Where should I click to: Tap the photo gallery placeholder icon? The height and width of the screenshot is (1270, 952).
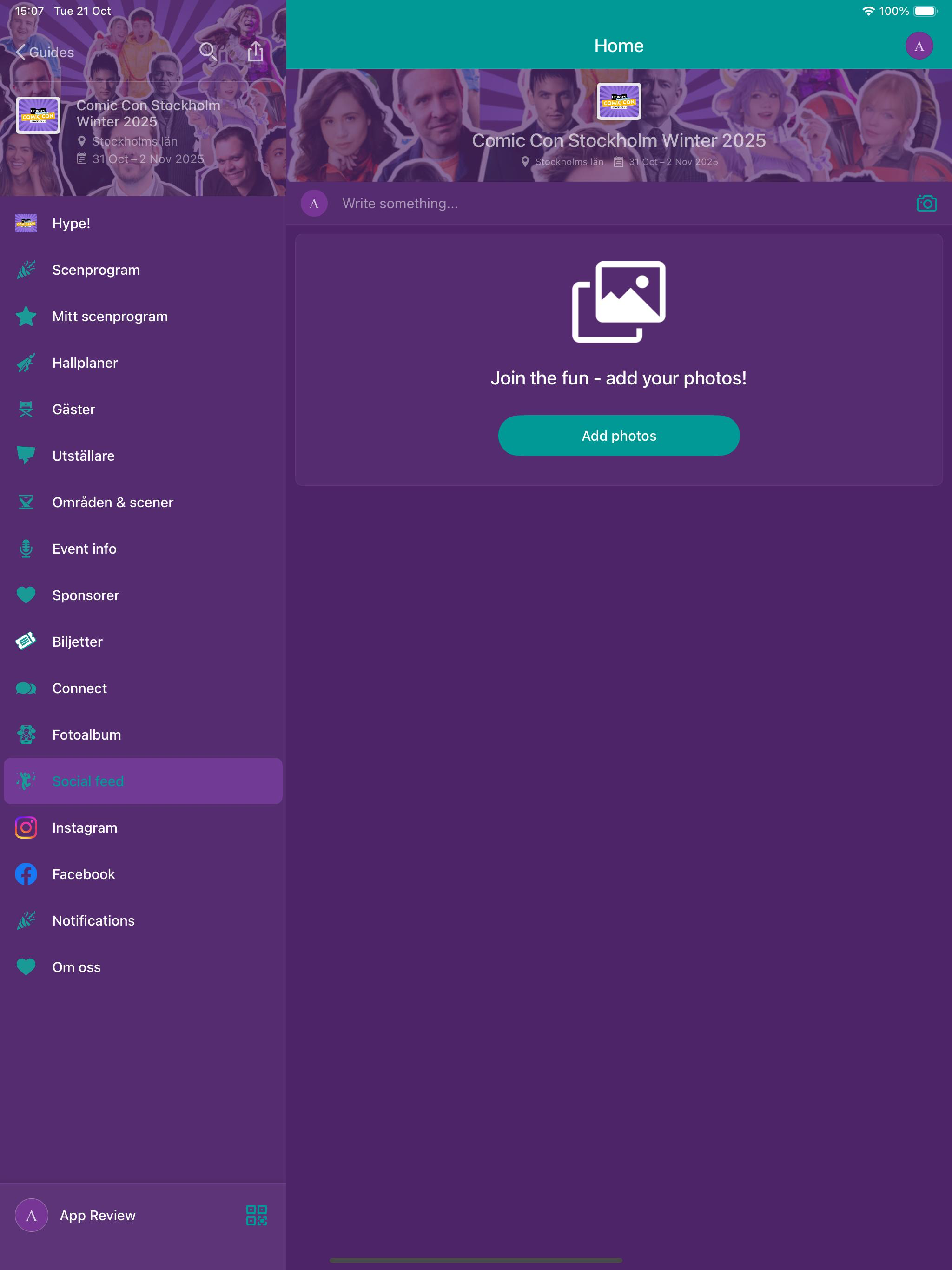click(618, 302)
